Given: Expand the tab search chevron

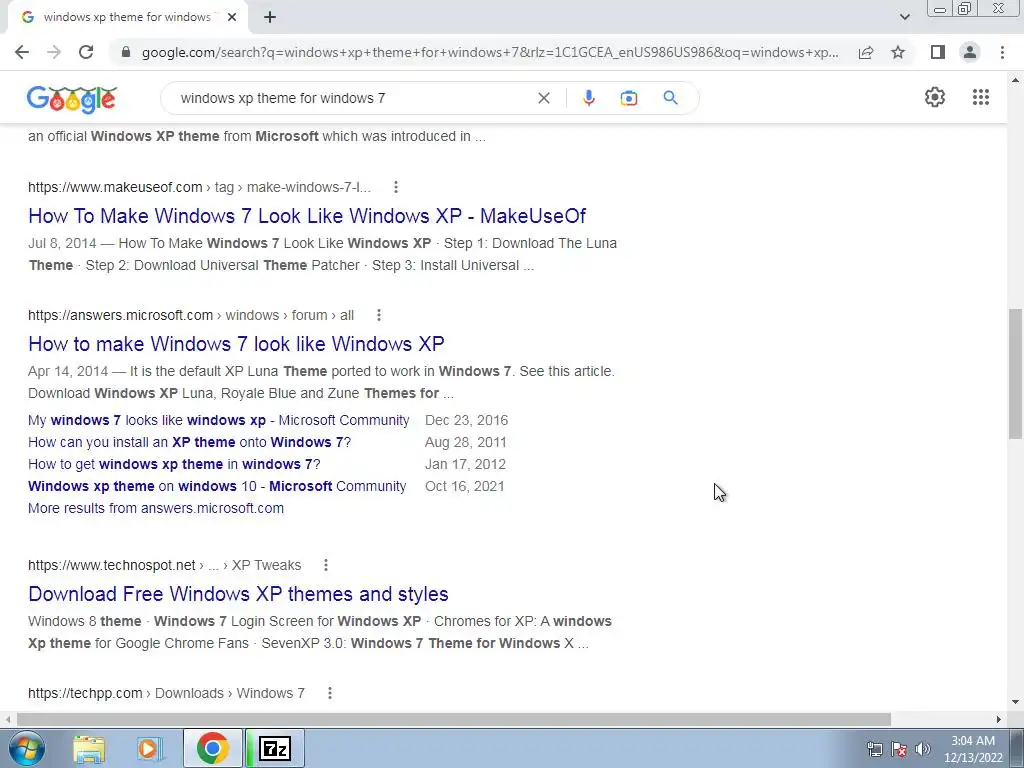Looking at the screenshot, I should [x=904, y=17].
